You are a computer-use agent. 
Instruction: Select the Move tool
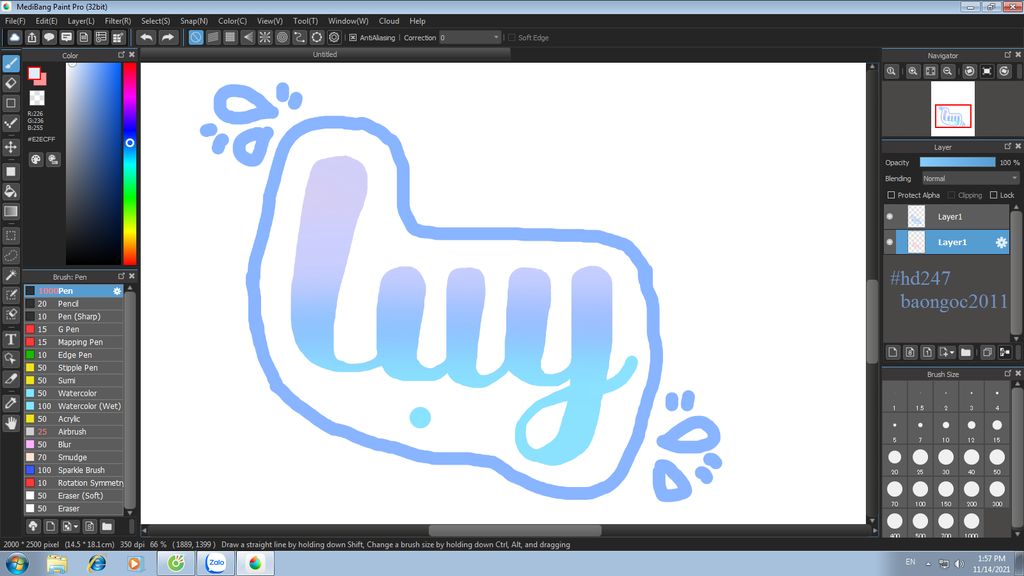(11, 147)
